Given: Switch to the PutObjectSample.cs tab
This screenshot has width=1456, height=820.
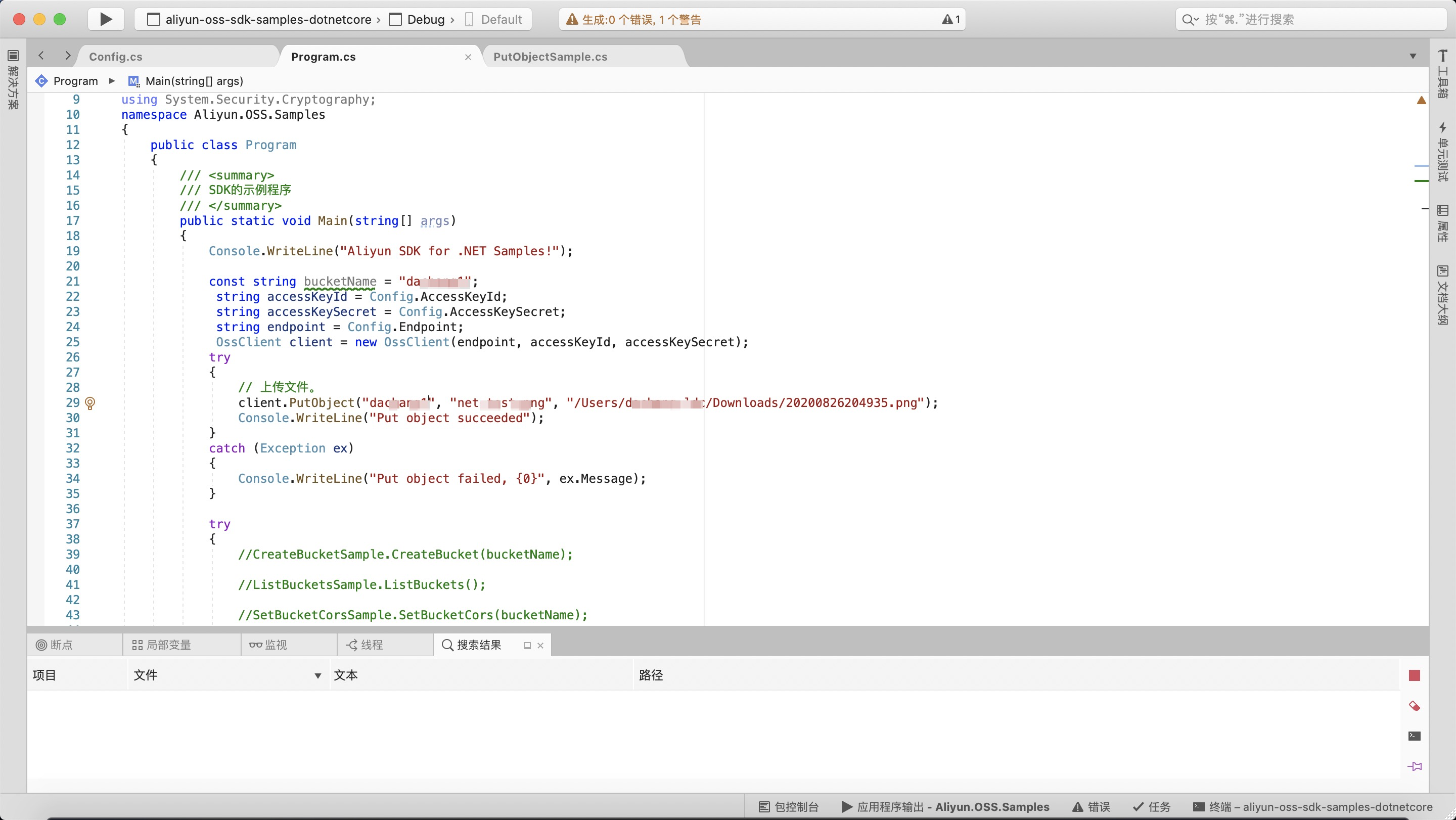Looking at the screenshot, I should pos(550,57).
